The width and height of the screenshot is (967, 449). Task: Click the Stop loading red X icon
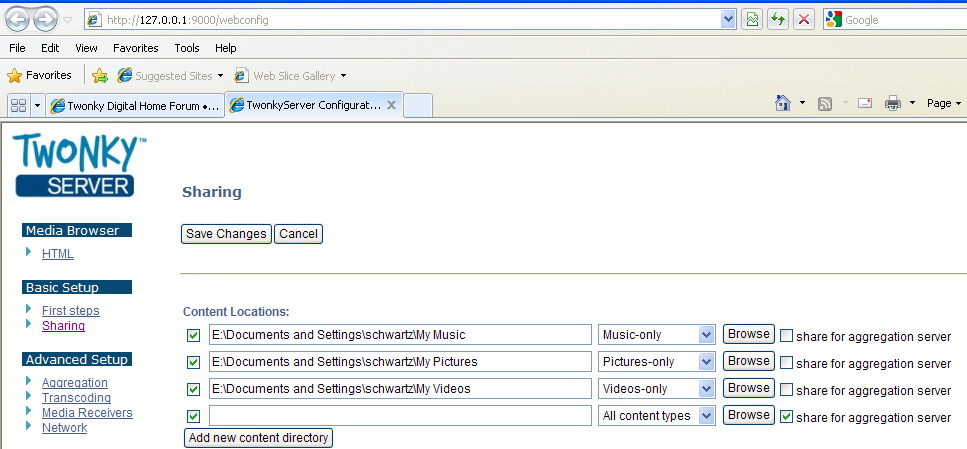coord(803,19)
